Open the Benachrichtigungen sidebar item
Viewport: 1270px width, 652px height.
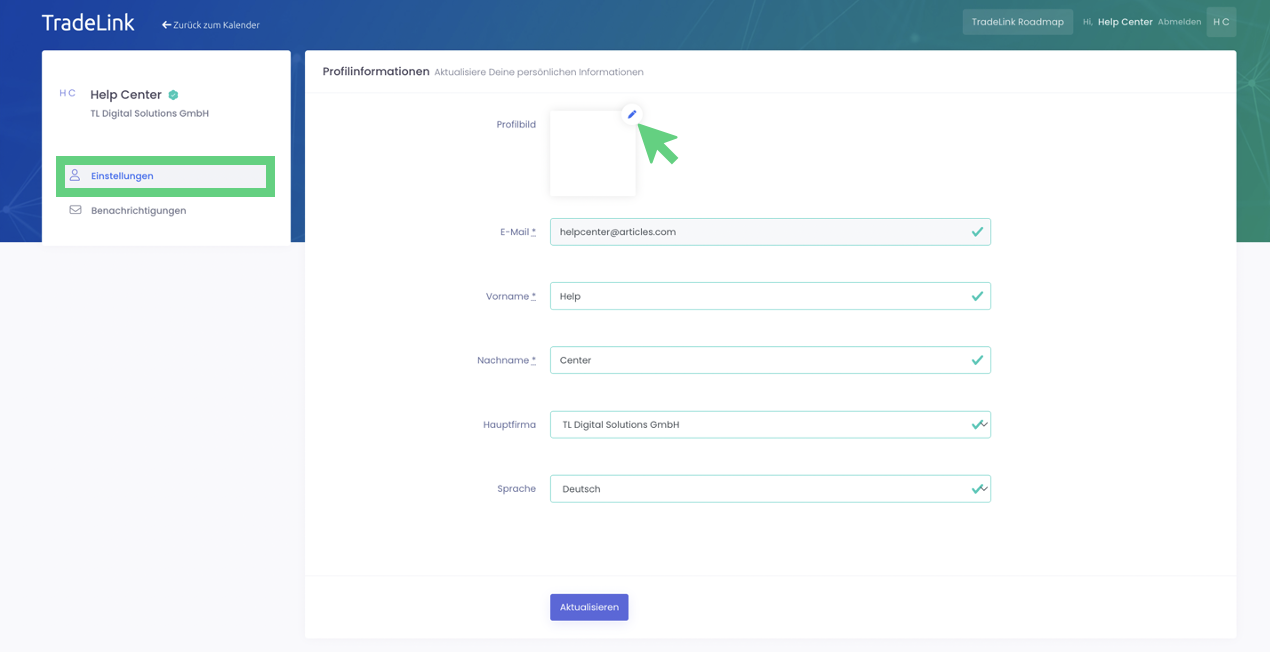(x=138, y=211)
